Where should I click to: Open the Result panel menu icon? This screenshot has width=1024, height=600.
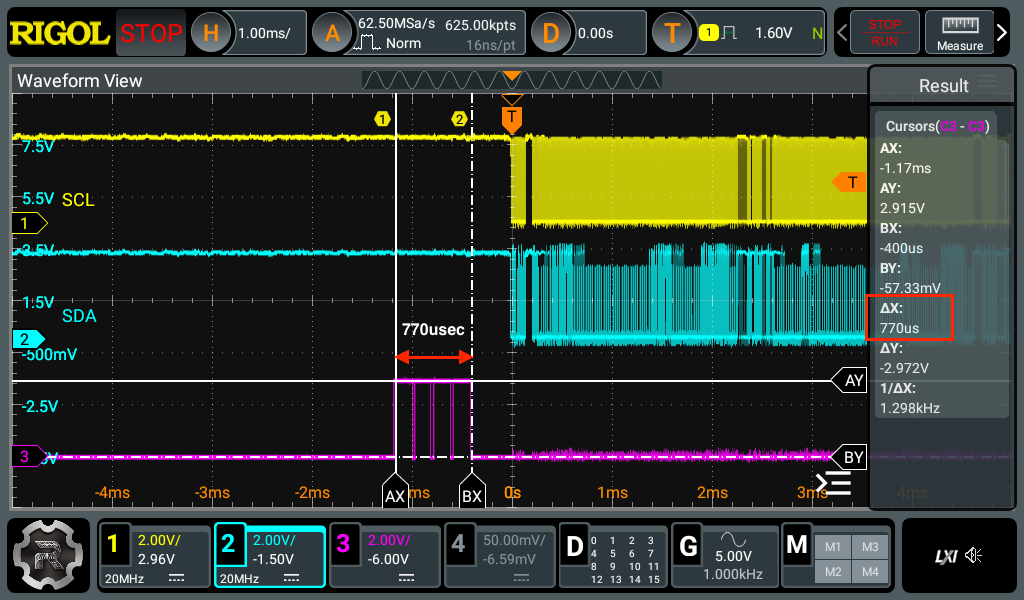(988, 81)
